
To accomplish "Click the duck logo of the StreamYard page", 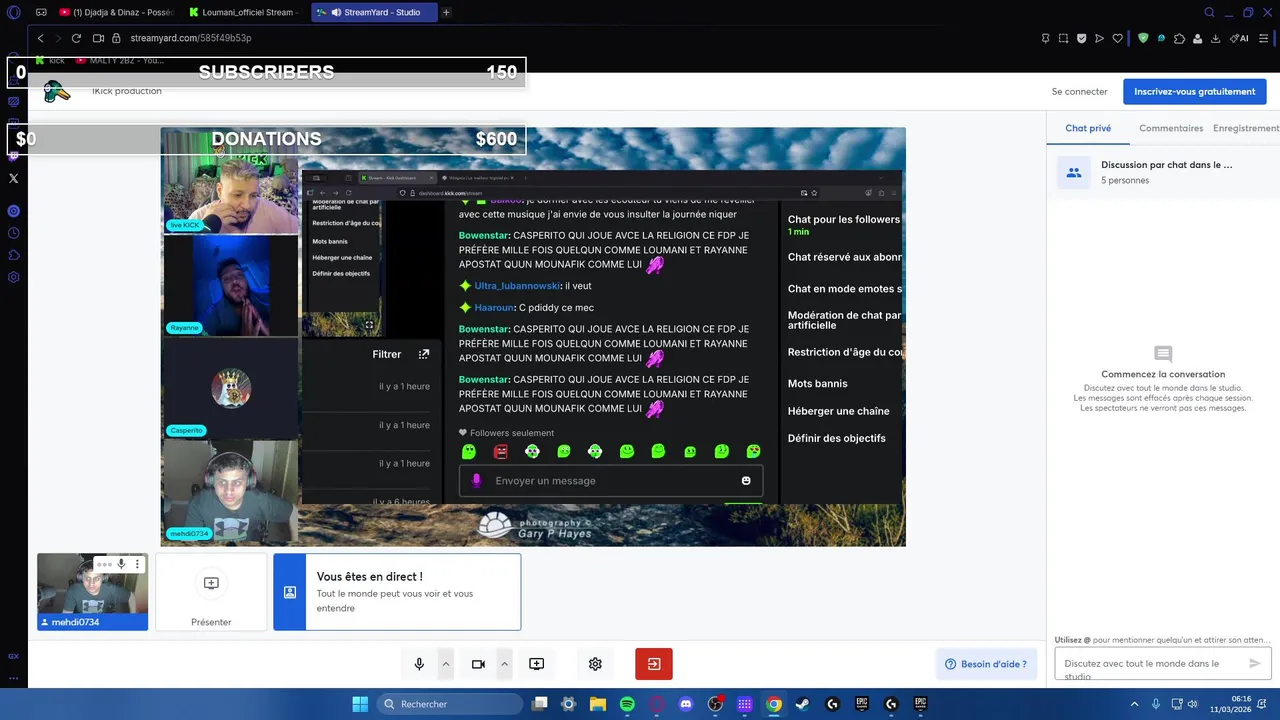I will (x=56, y=91).
